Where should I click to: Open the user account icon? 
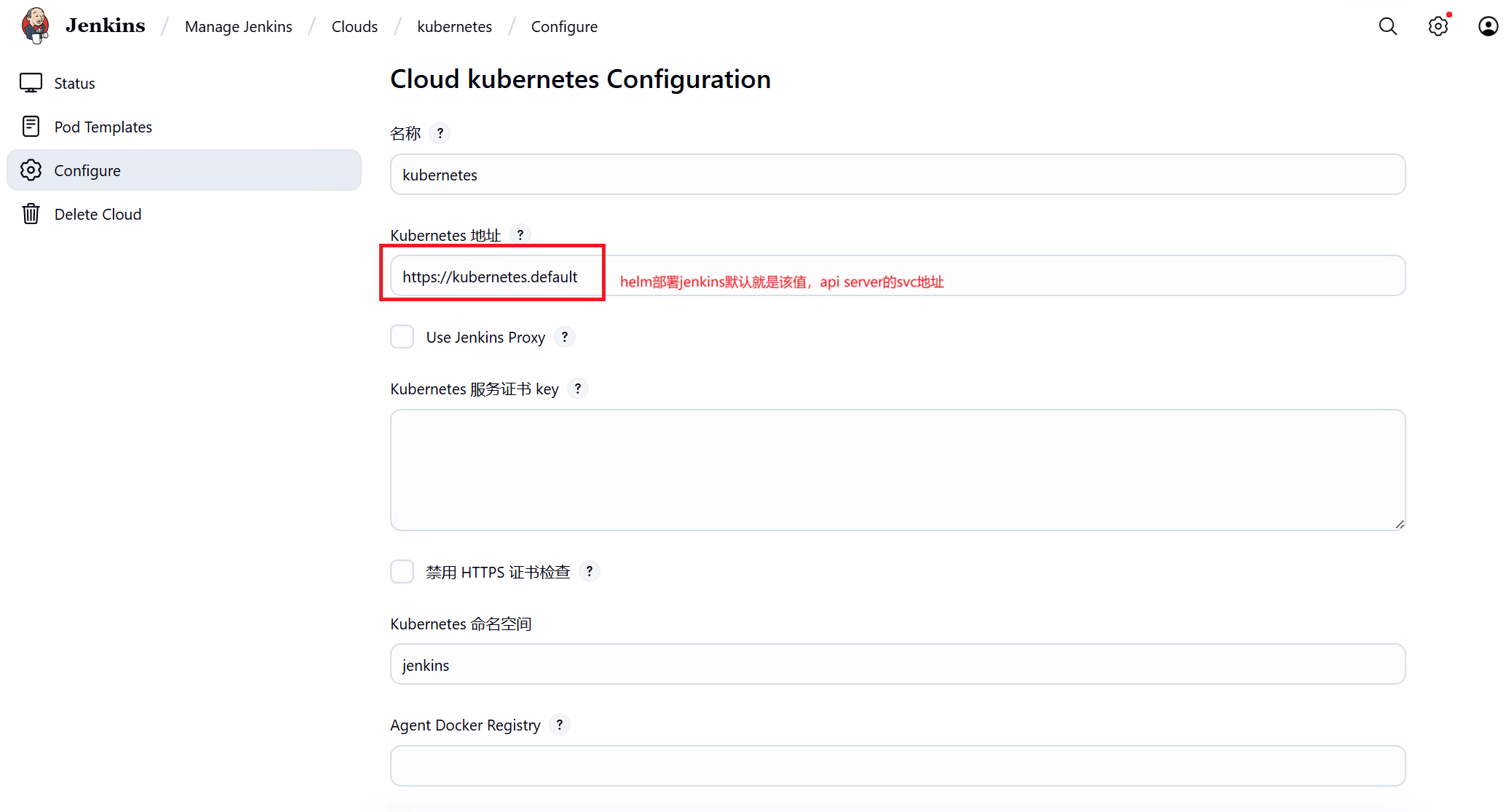click(1488, 26)
